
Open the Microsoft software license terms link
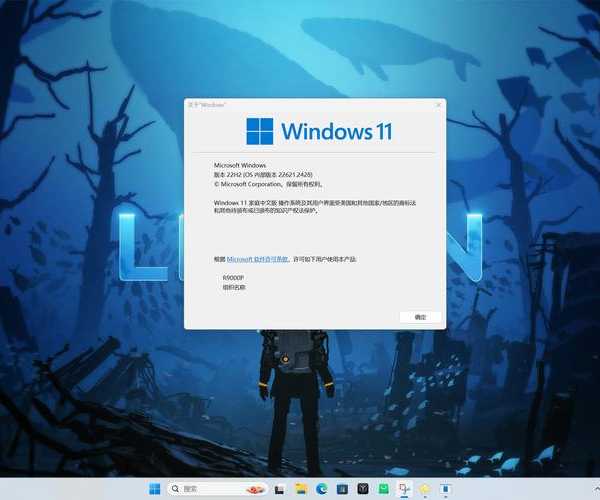[257, 259]
